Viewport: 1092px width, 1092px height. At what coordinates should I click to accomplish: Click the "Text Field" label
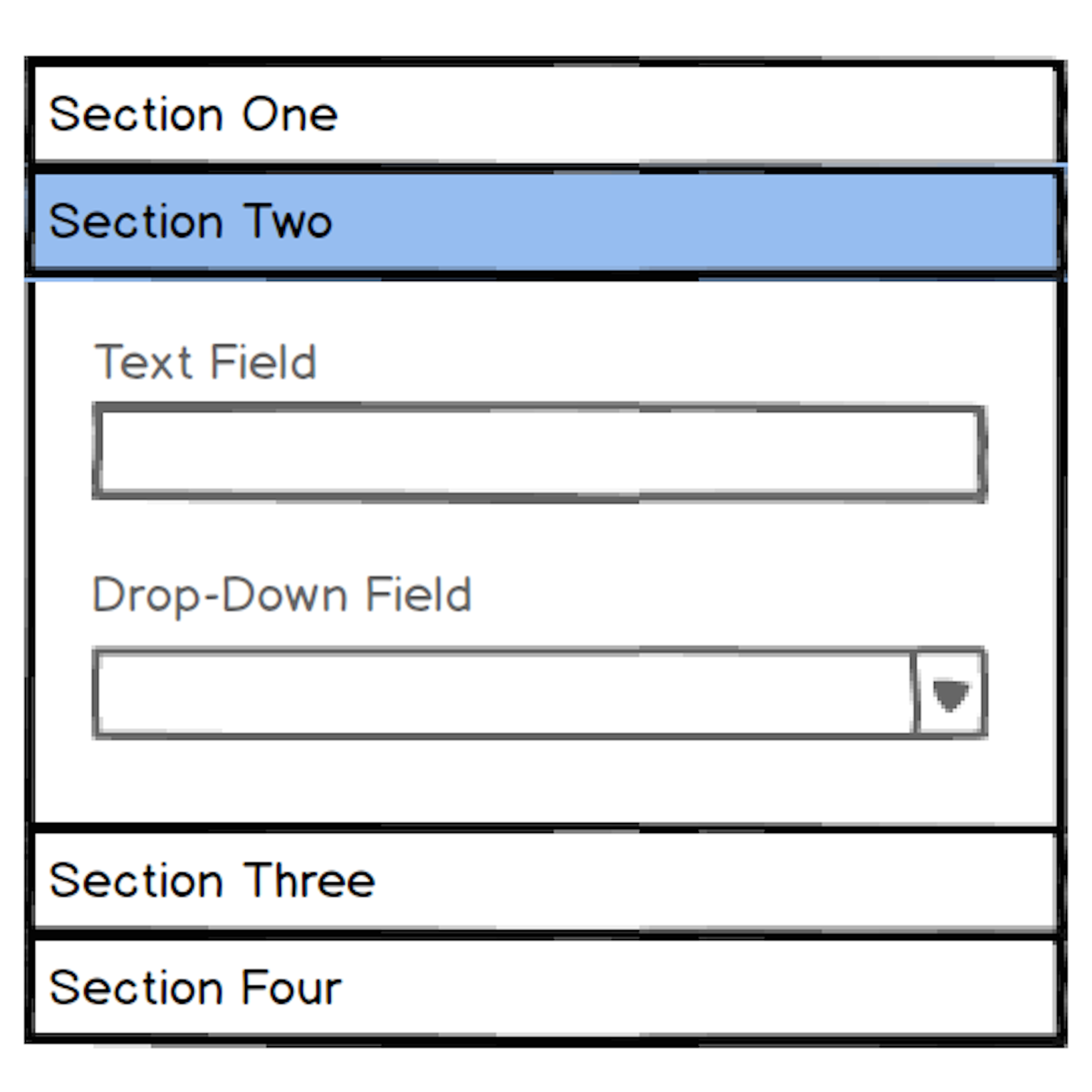(205, 362)
